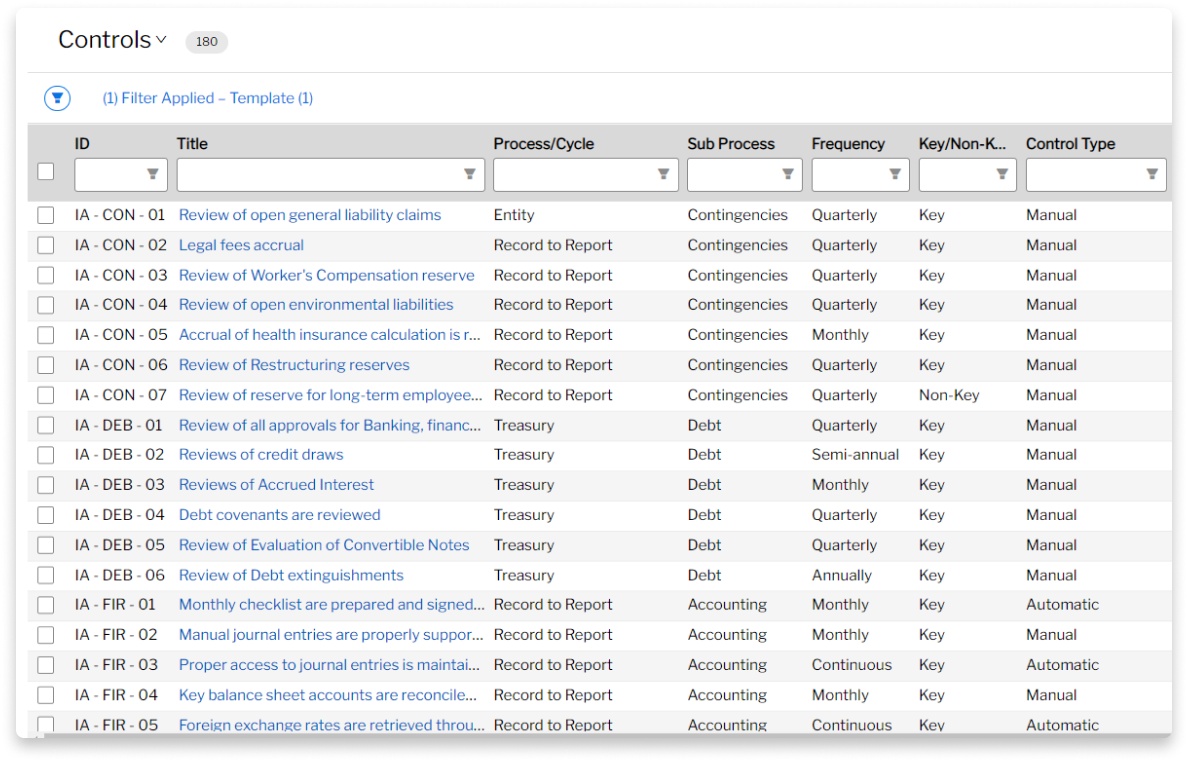Check the row IA - FIR - 02
Image resolution: width=1188 pixels, height=762 pixels.
click(x=45, y=636)
